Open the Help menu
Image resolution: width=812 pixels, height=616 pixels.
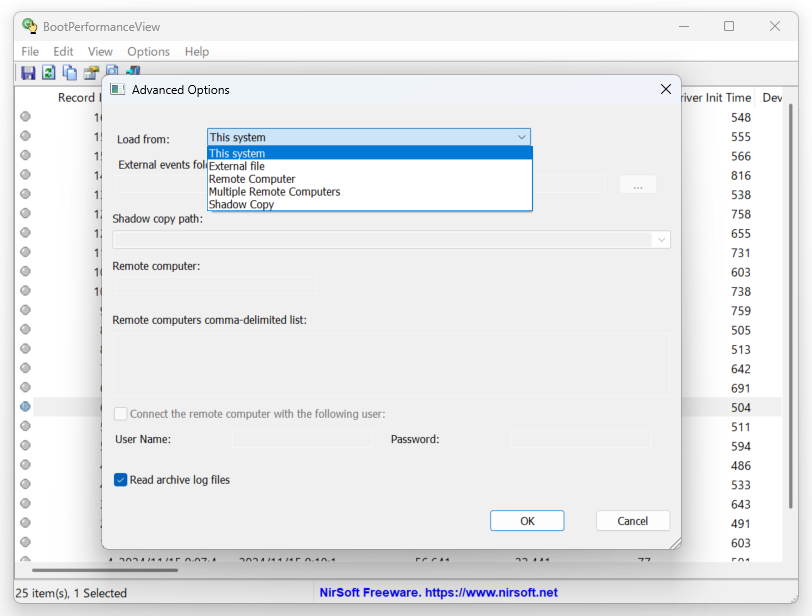pyautogui.click(x=197, y=52)
